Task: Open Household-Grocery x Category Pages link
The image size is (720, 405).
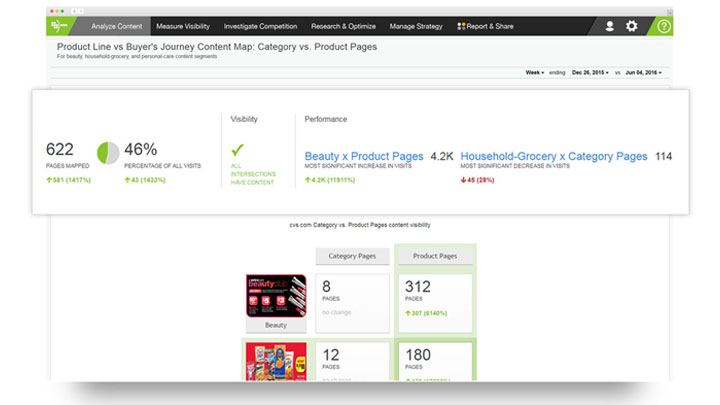Action: point(554,156)
